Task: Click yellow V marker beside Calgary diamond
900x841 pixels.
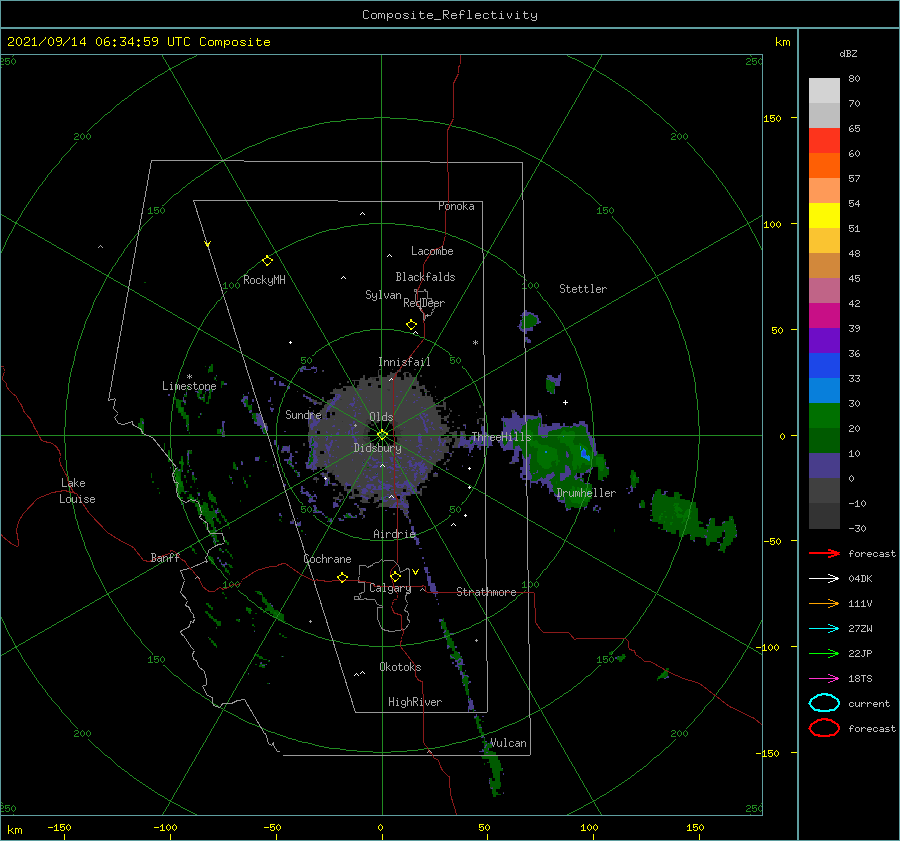Action: 415,572
